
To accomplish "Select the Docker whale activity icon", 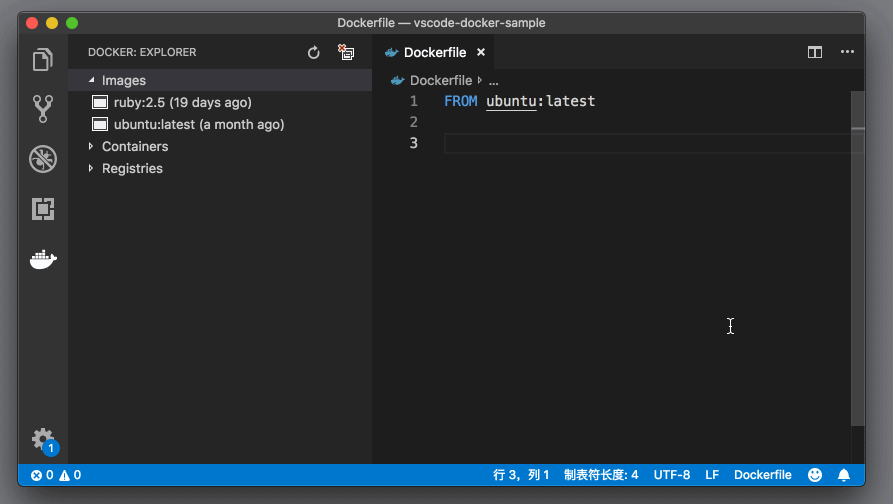I will pyautogui.click(x=42, y=260).
